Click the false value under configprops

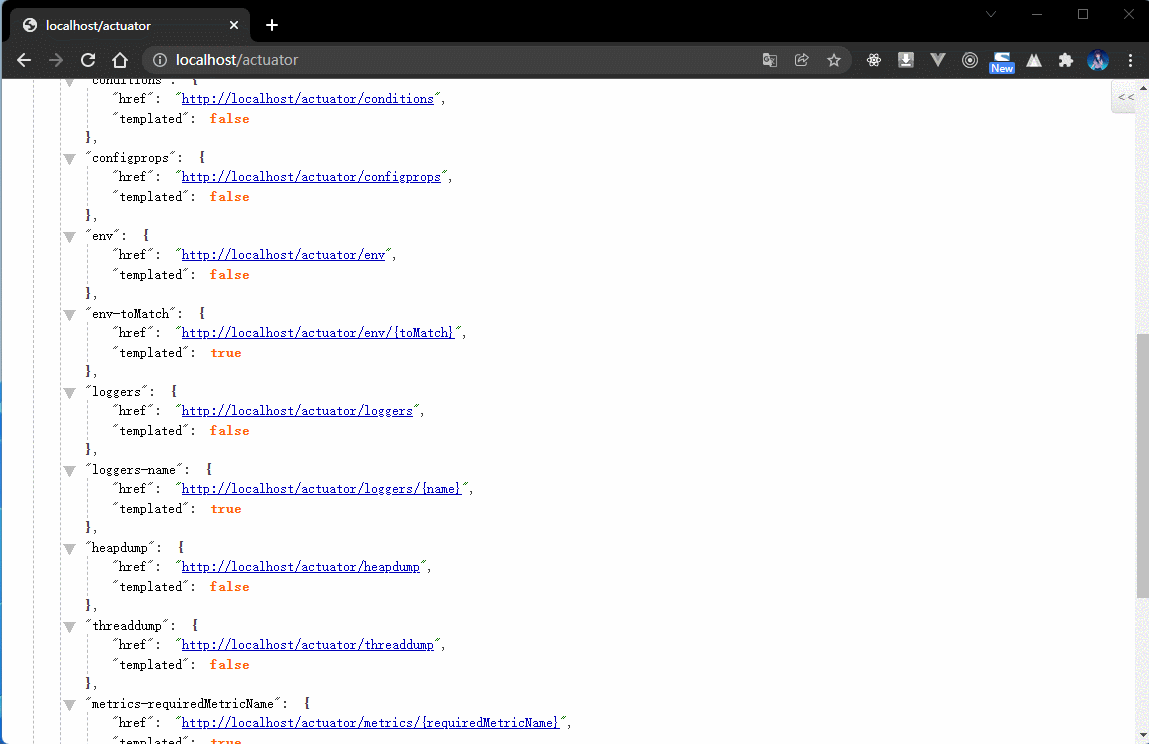229,197
